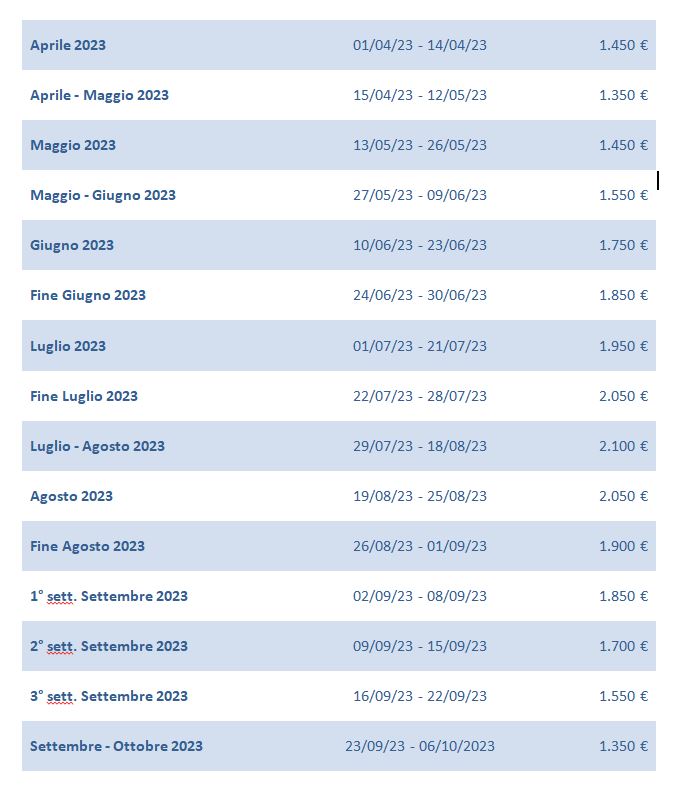677x795 pixels.
Task: Click the Agosto 2023 row label
Action: (x=72, y=496)
